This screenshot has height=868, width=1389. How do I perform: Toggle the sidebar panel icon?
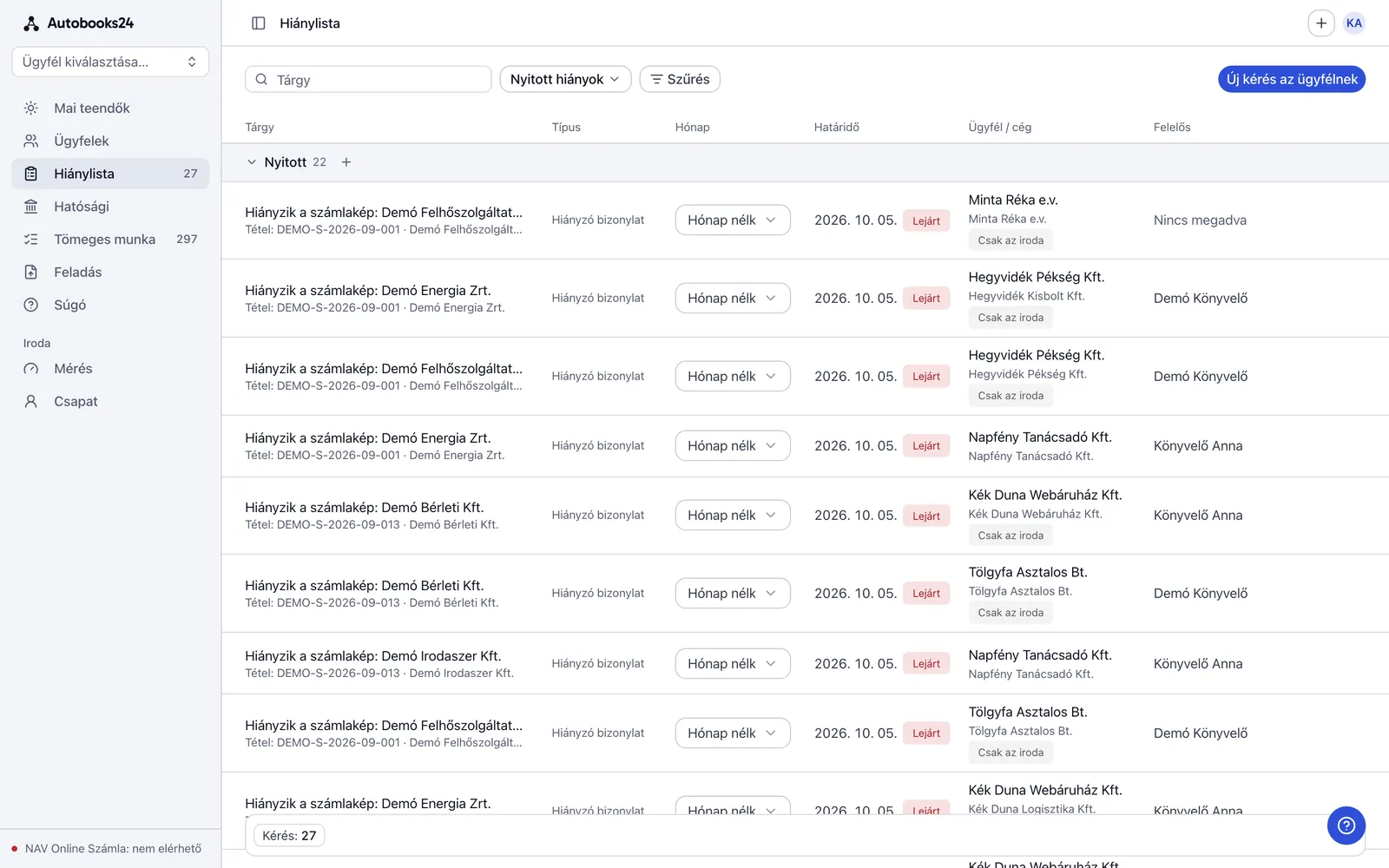(x=258, y=23)
